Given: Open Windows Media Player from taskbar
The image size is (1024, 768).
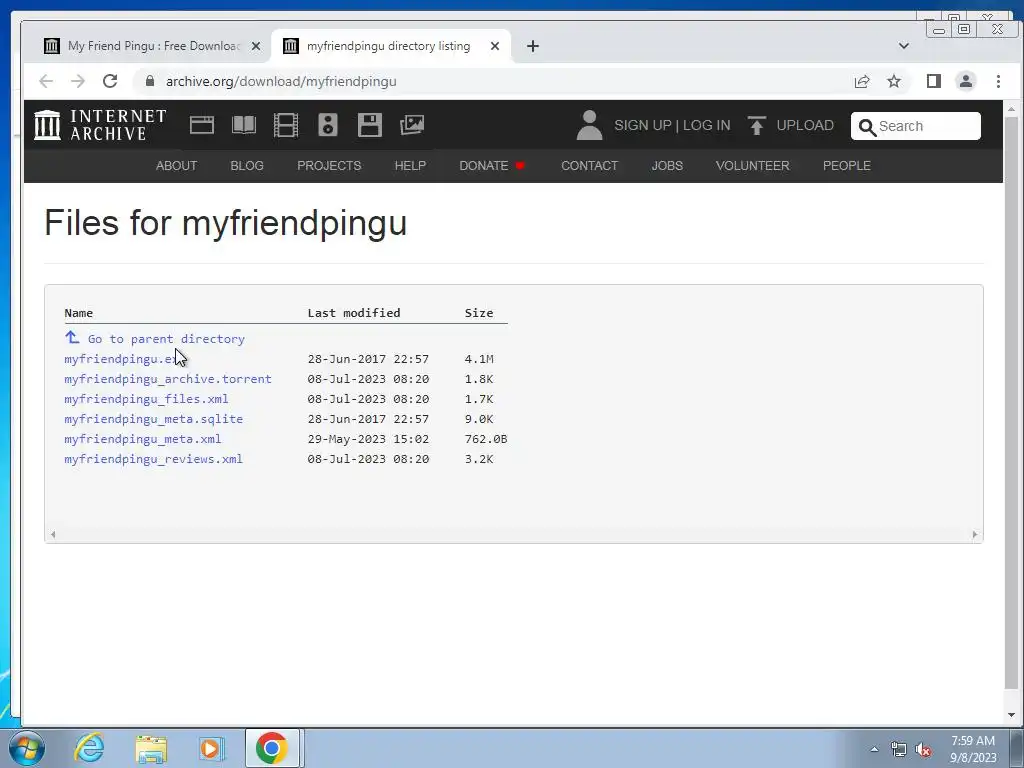Looking at the screenshot, I should coord(212,748).
